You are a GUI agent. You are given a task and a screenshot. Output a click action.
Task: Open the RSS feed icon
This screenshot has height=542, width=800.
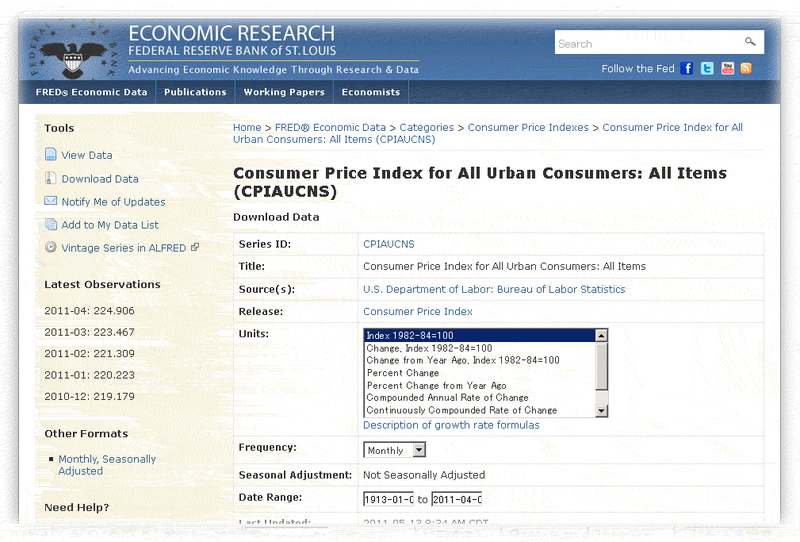746,68
